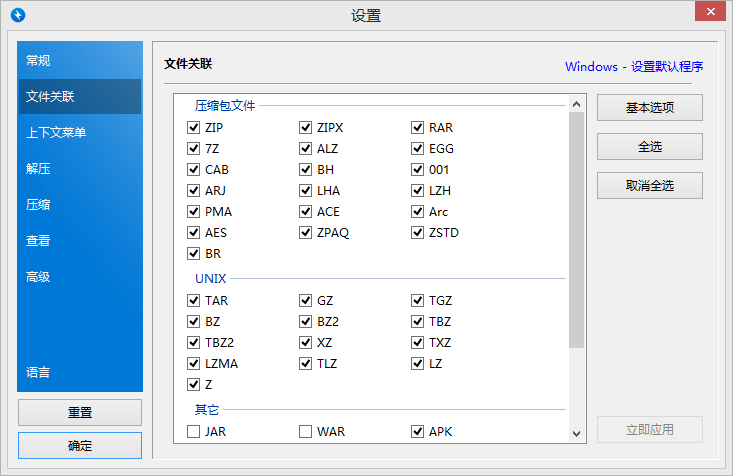Screen dimensions: 733x476
Task: Uncheck the RAR file association
Action: tap(417, 127)
